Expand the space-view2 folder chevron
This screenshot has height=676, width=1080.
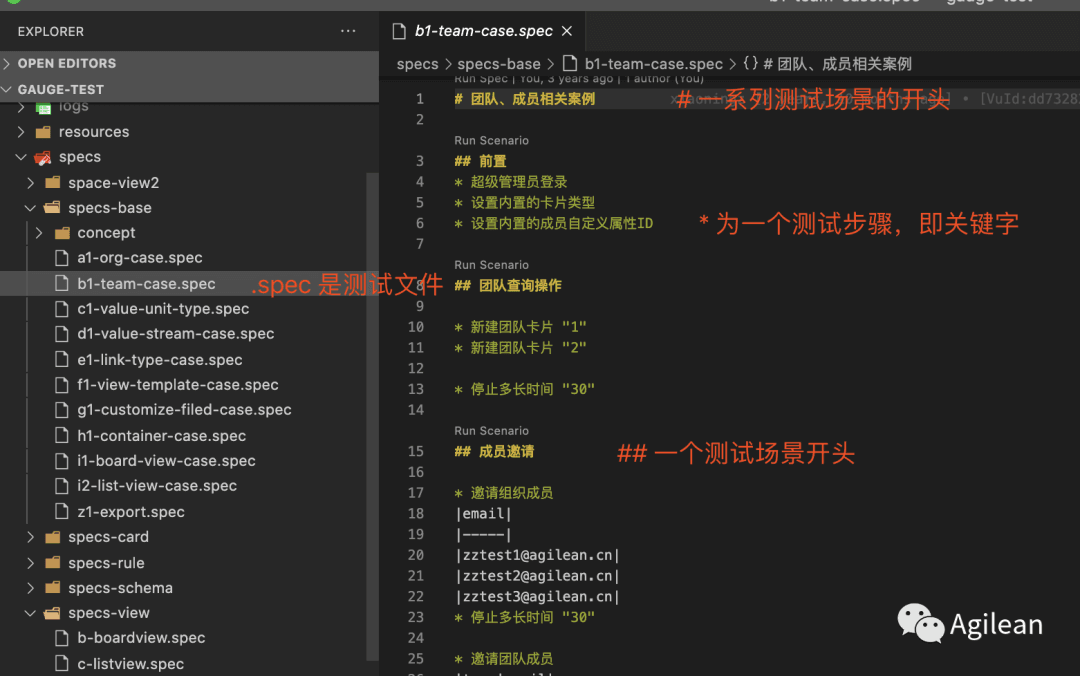coord(30,183)
